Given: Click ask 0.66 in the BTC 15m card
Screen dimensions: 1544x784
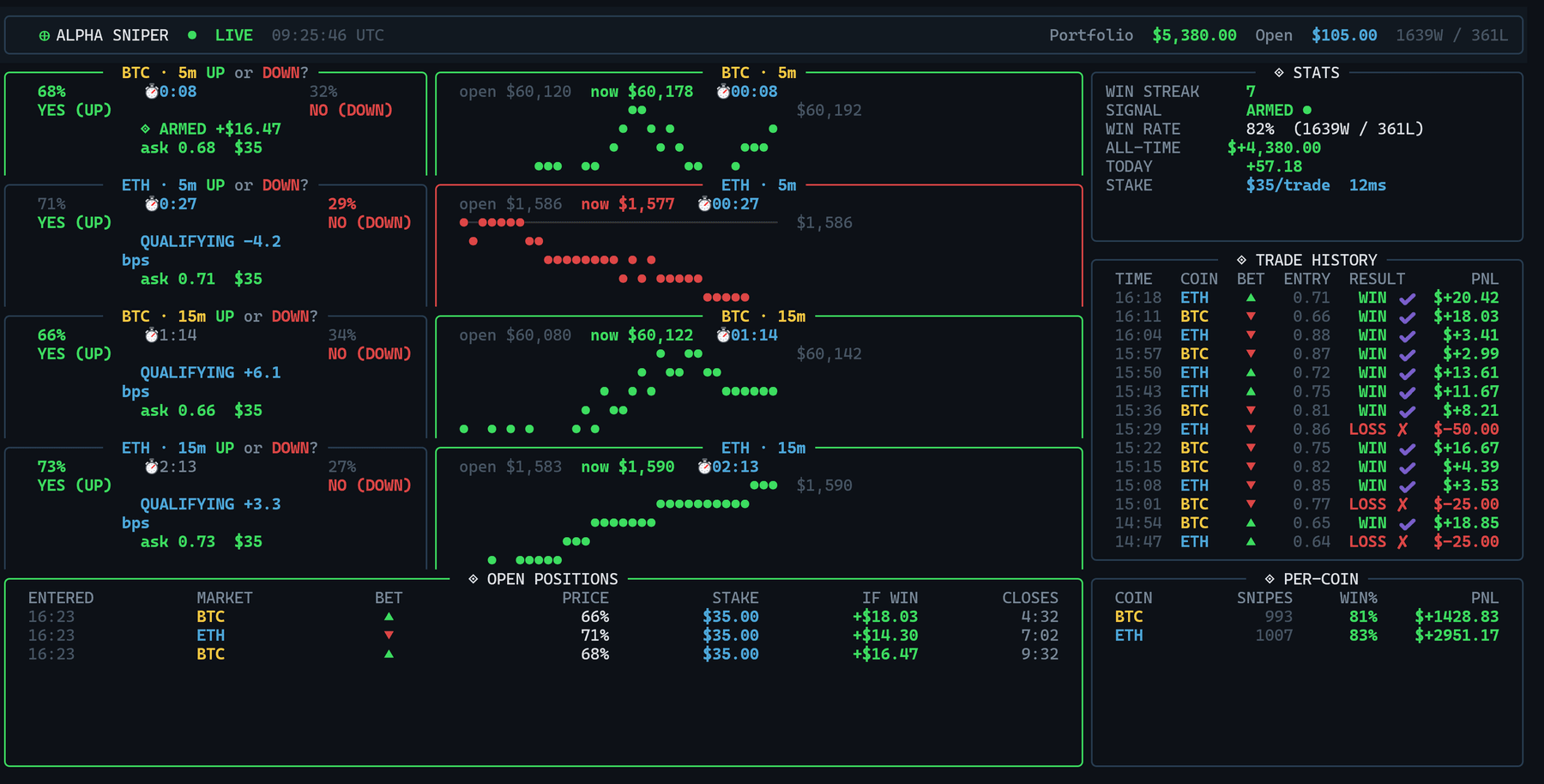Looking at the screenshot, I should [x=178, y=410].
